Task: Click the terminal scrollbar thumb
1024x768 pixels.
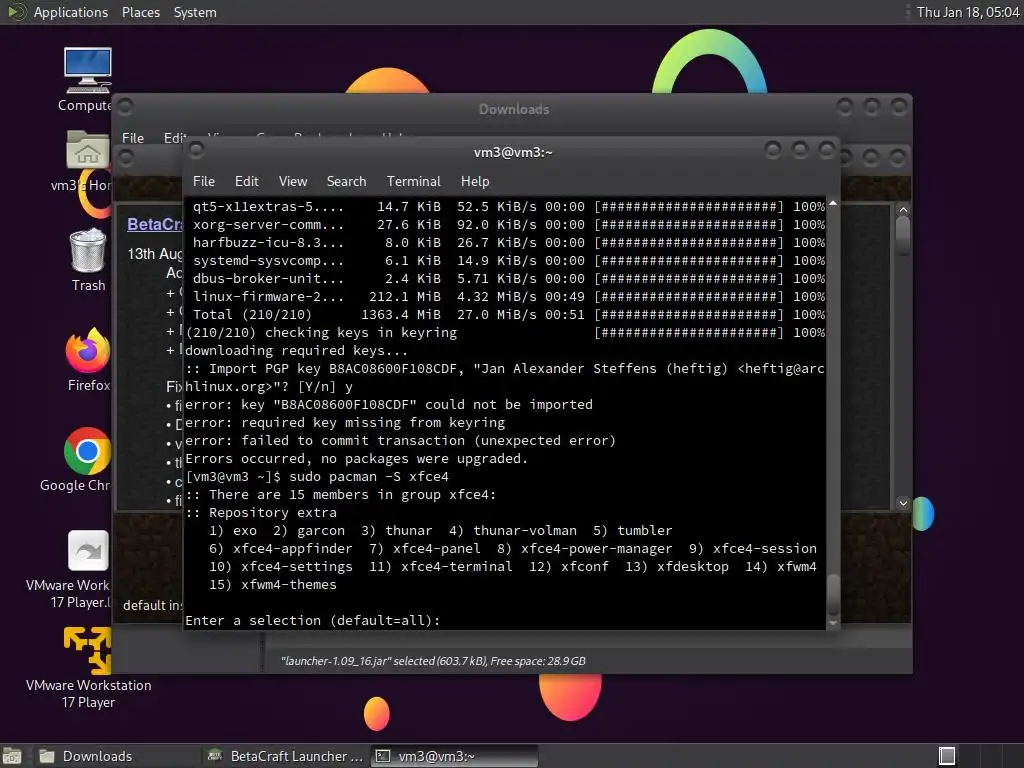Action: pos(833,594)
